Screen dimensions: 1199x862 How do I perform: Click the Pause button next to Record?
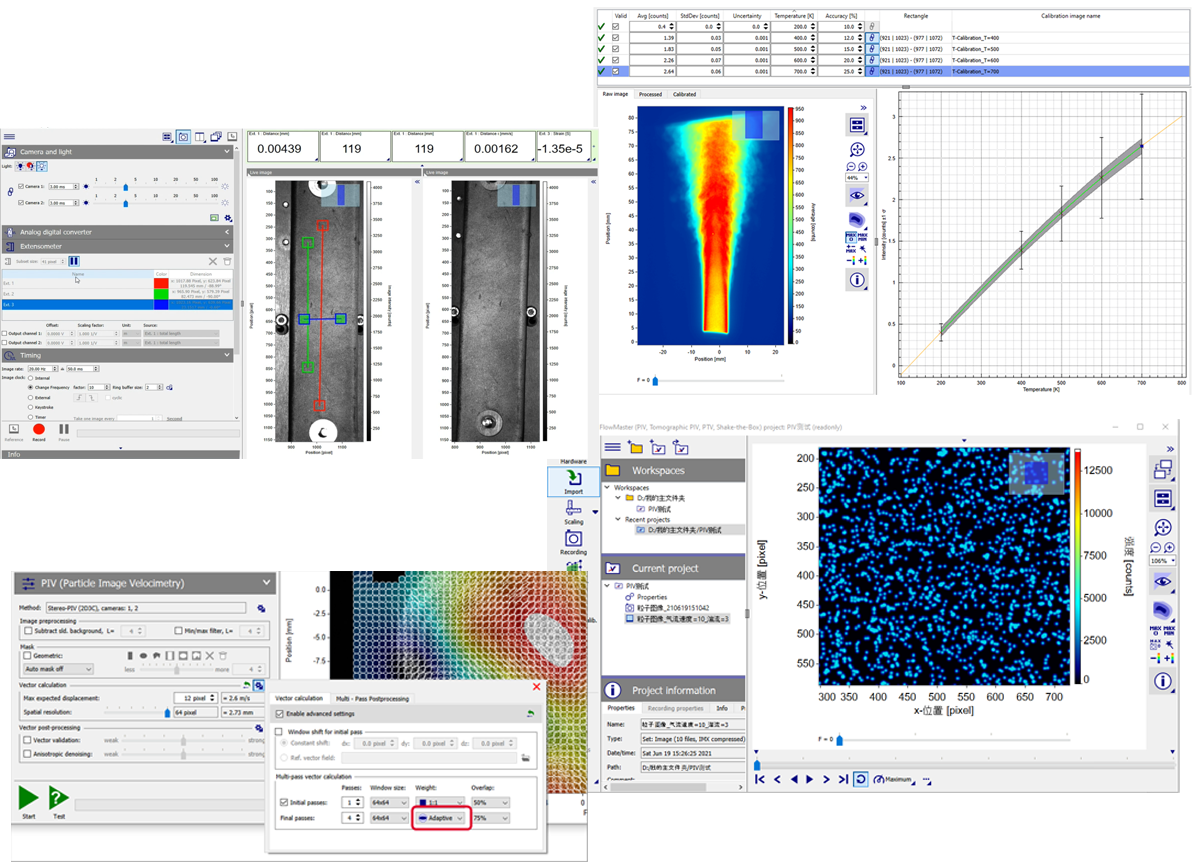pyautogui.click(x=65, y=428)
